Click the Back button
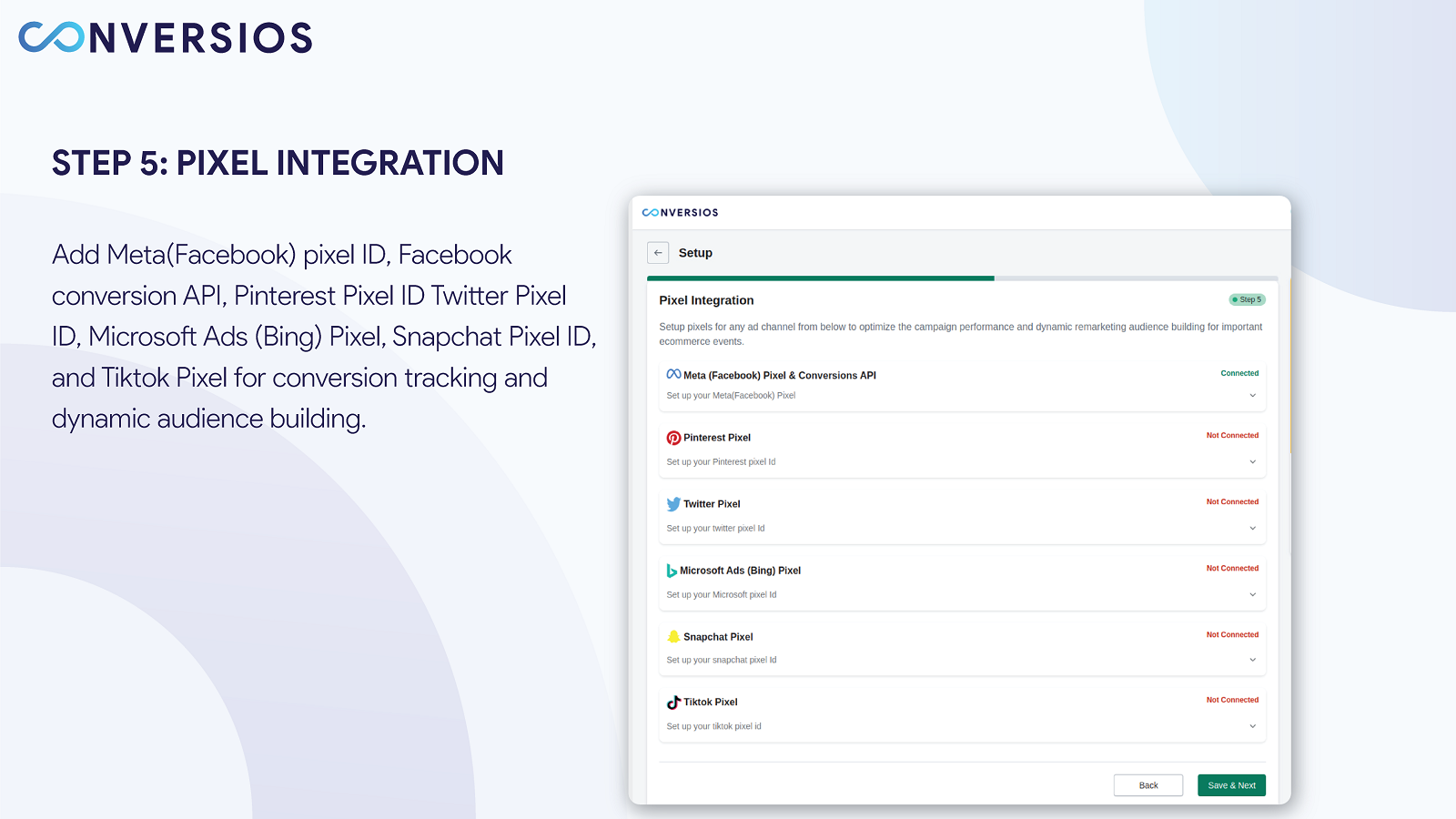The width and height of the screenshot is (1456, 819). [1148, 785]
